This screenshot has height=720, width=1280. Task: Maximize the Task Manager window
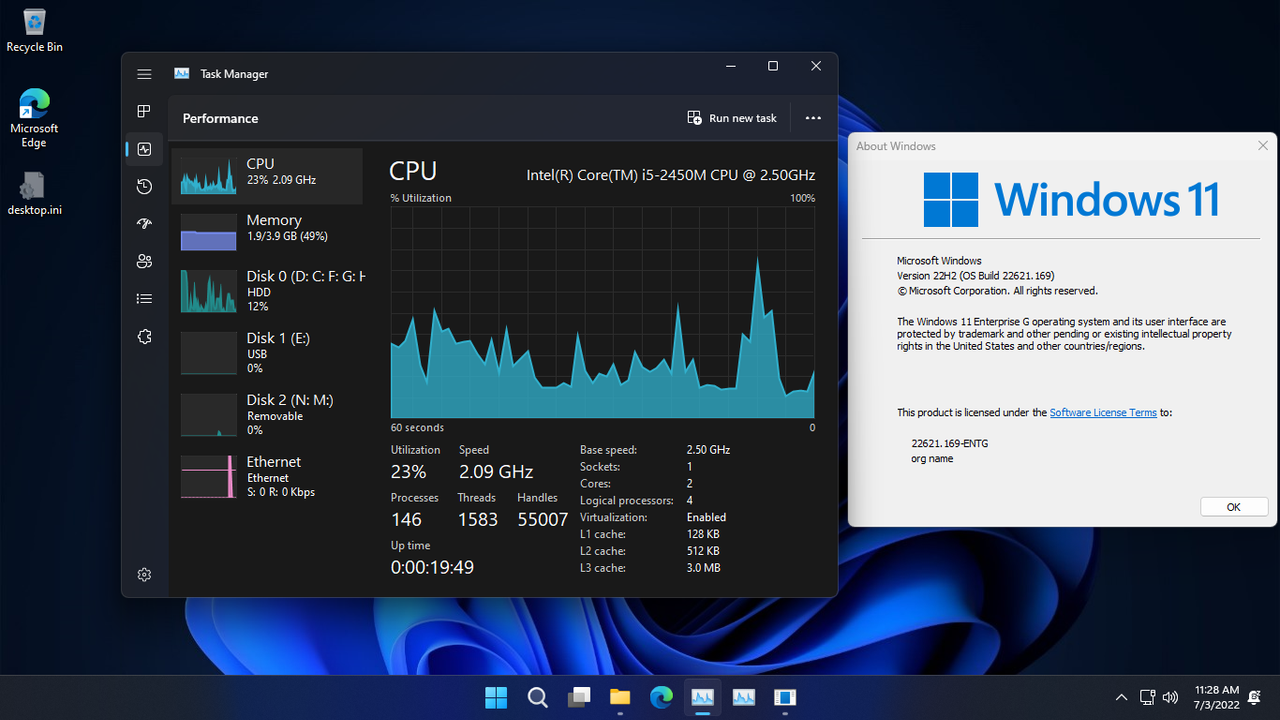[772, 66]
